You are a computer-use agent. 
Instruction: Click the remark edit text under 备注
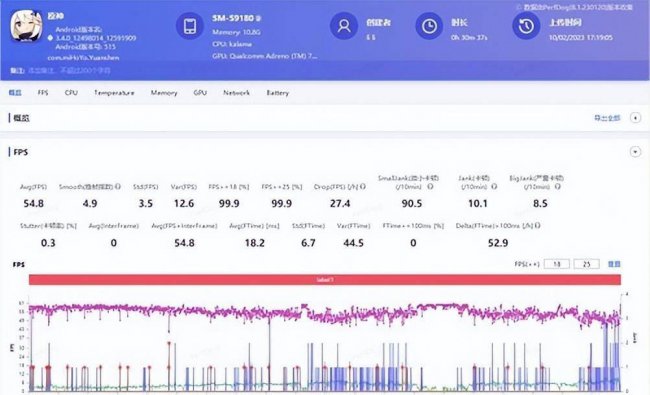pyautogui.click(x=69, y=70)
